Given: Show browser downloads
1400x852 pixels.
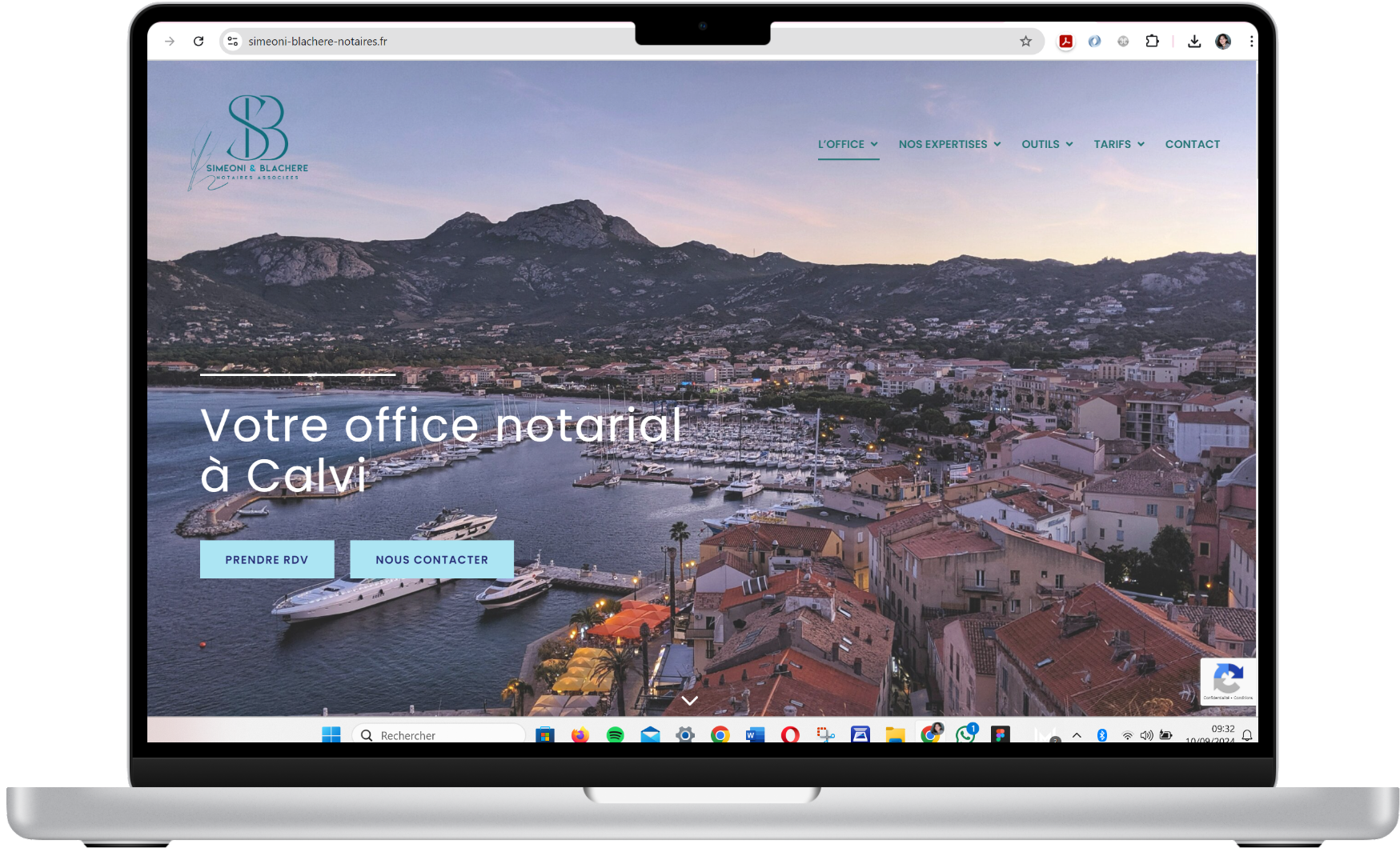Looking at the screenshot, I should [1194, 42].
